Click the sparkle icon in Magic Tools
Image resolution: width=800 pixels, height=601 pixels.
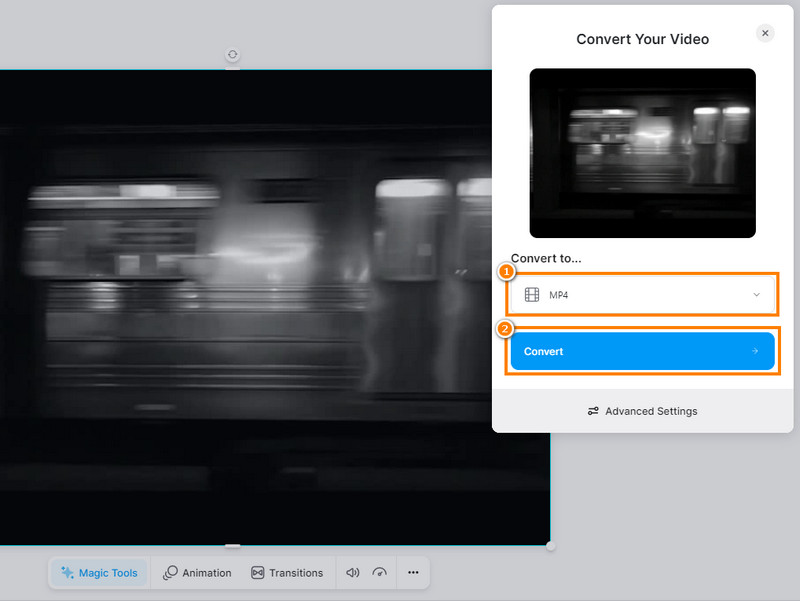(x=67, y=572)
